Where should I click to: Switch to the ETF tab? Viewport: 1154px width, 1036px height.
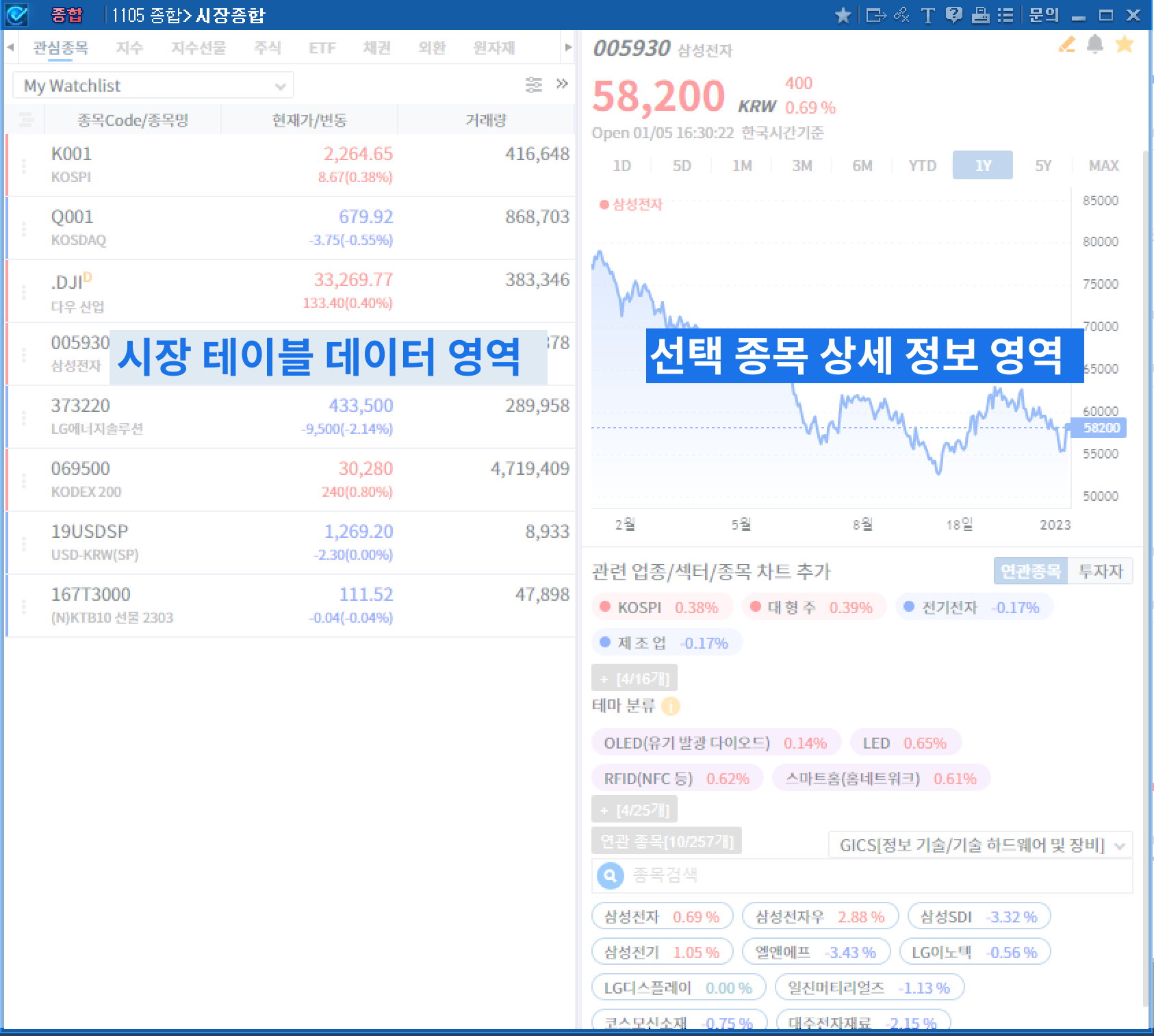pyautogui.click(x=322, y=48)
